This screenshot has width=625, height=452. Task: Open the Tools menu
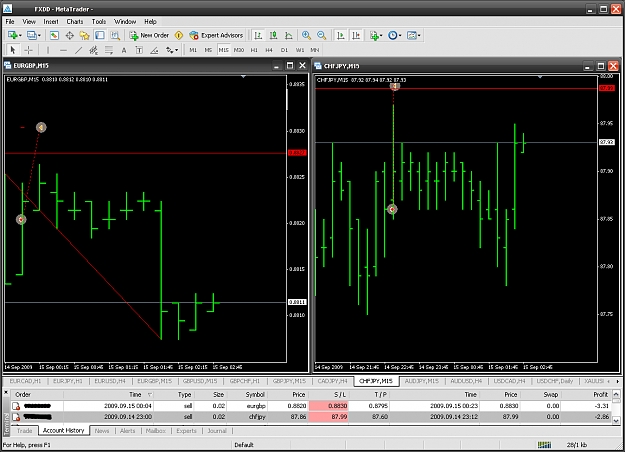pyautogui.click(x=98, y=22)
